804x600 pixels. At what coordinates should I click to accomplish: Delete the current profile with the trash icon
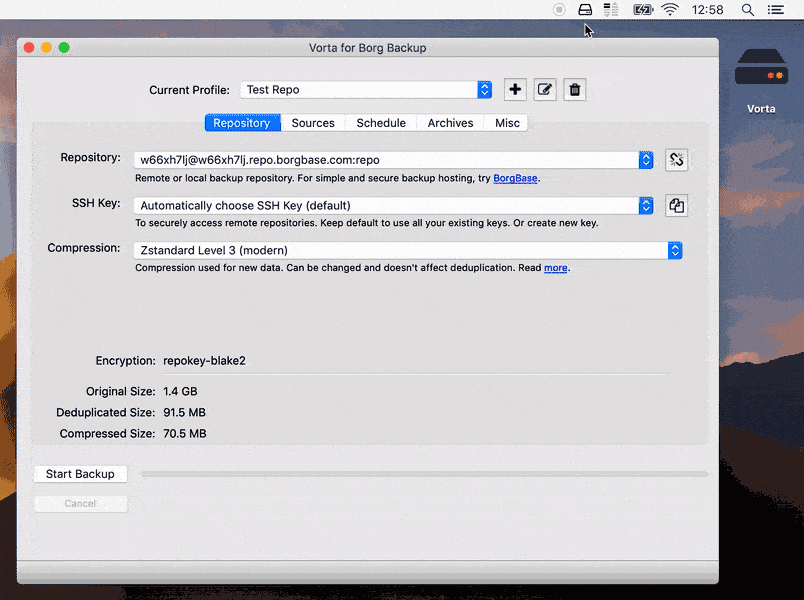point(574,90)
